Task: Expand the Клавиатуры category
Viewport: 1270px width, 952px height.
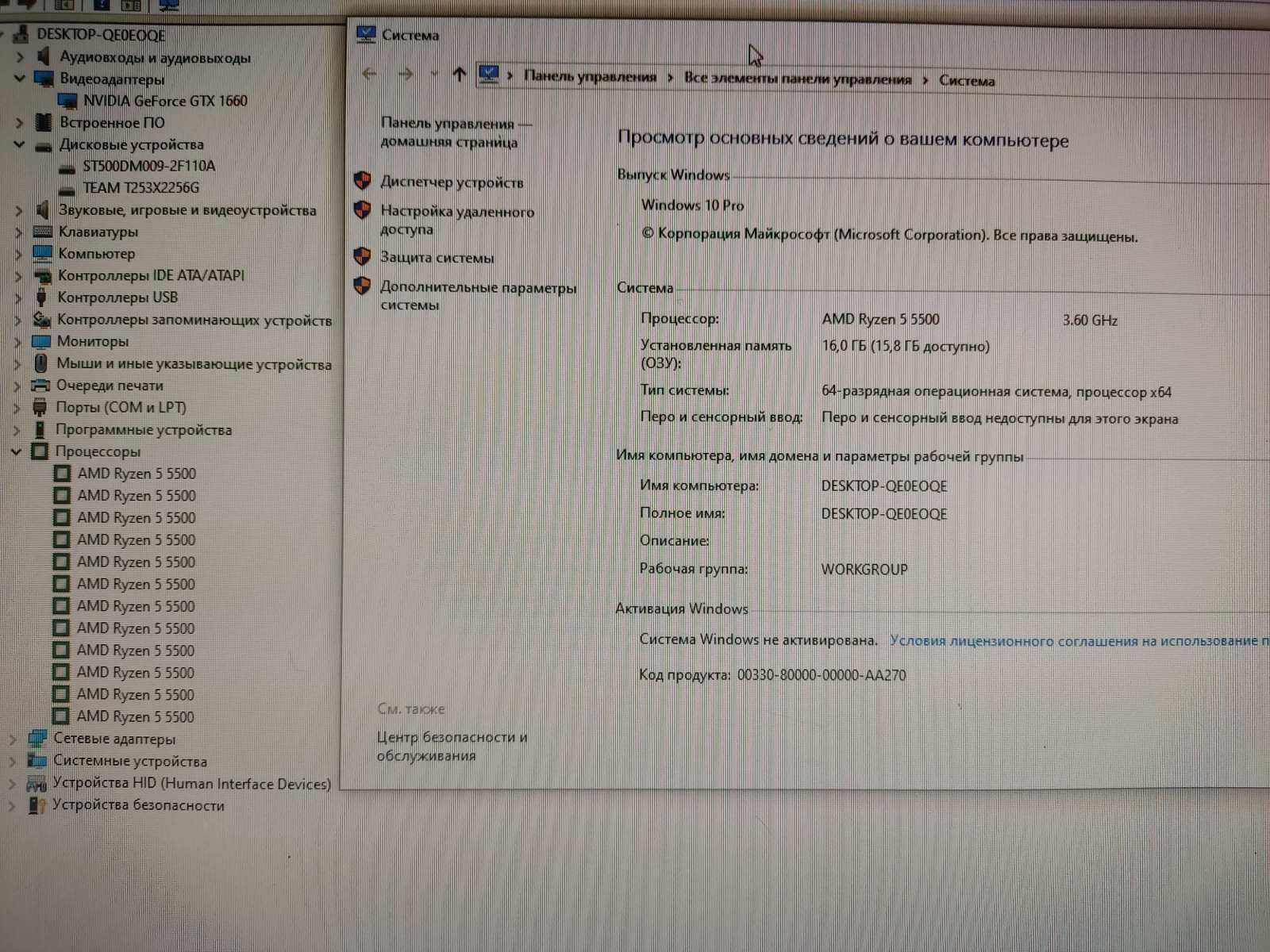Action: (x=18, y=232)
